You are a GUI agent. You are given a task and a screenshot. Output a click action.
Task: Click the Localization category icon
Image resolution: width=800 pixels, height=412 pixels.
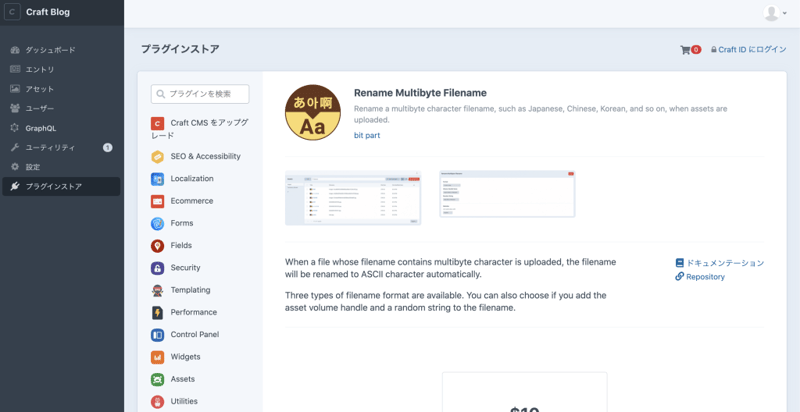click(157, 179)
